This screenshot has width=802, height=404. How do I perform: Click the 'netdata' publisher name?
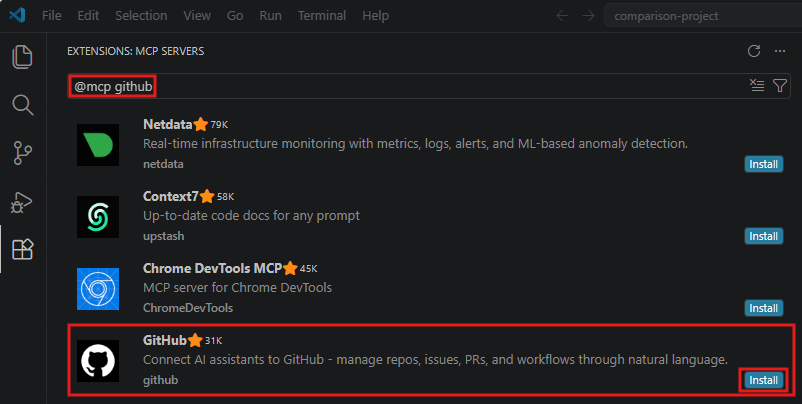point(163,164)
